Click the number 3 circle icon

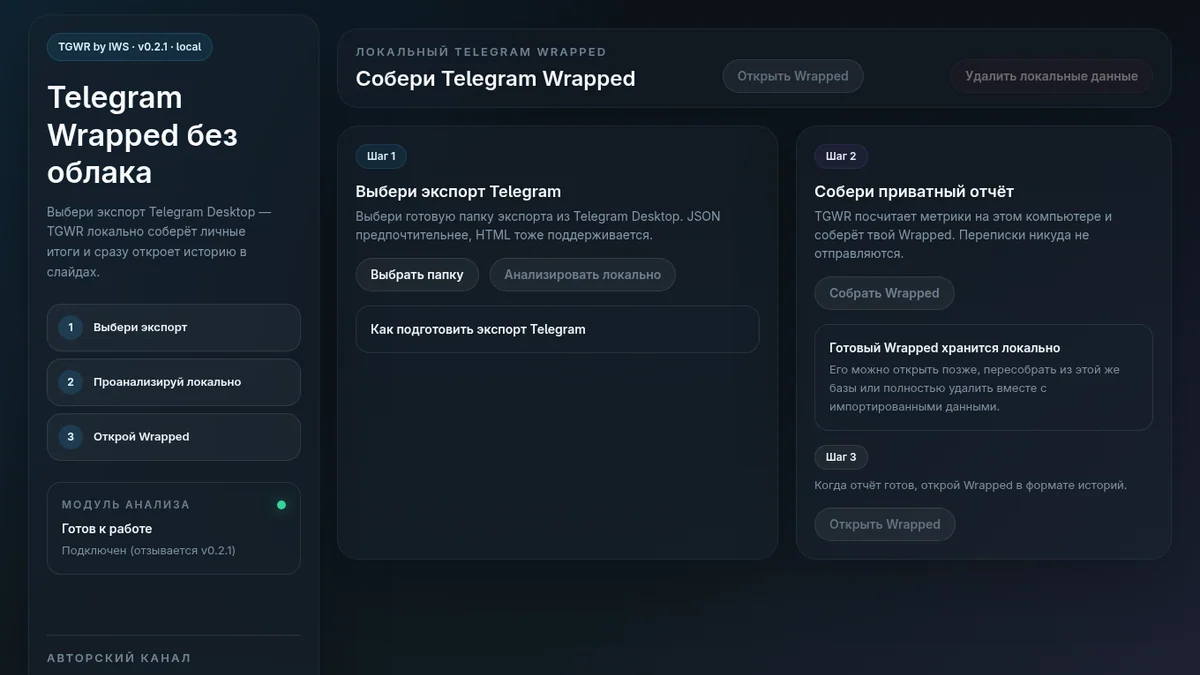point(70,437)
